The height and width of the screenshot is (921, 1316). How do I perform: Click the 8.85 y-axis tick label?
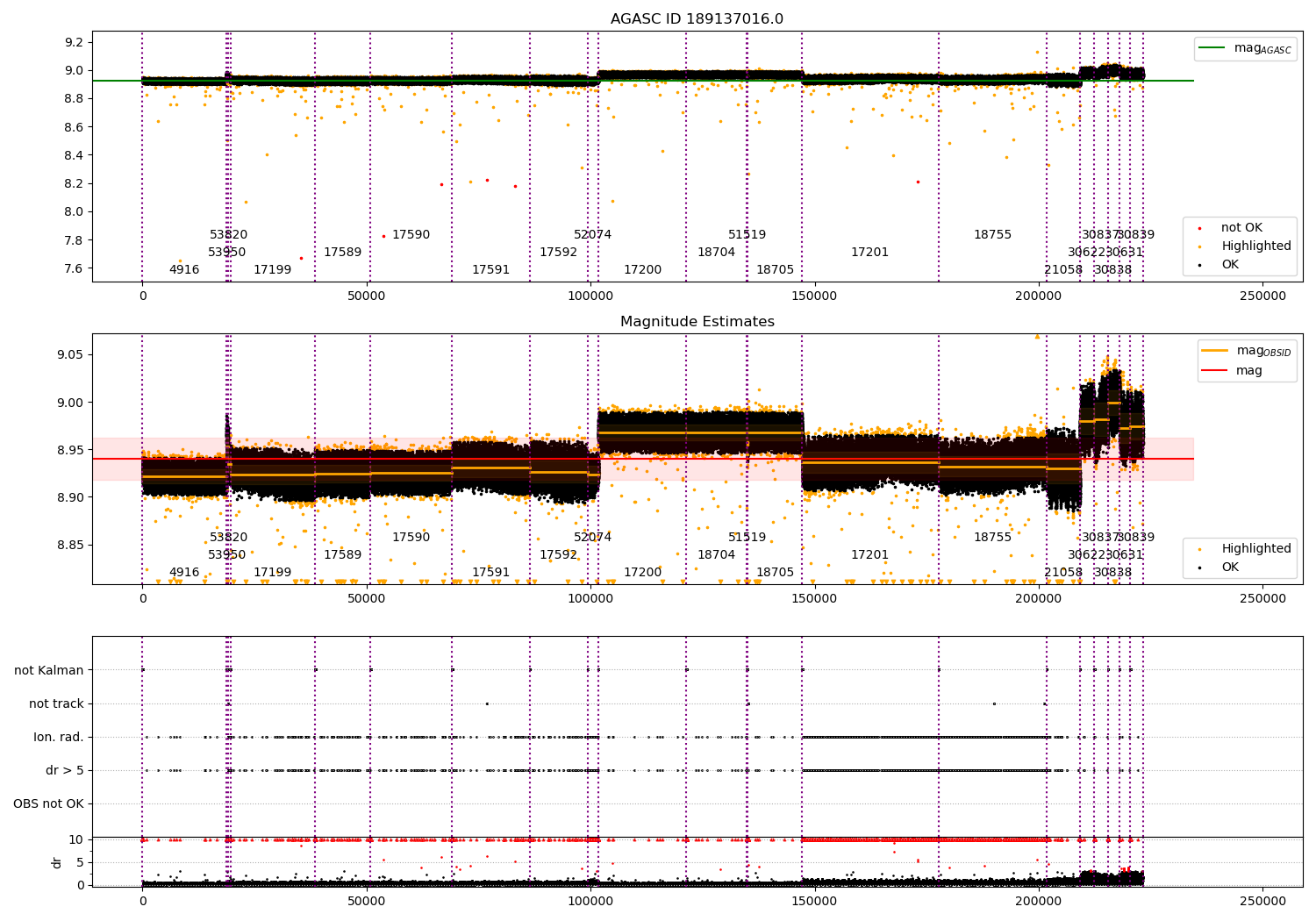point(70,546)
